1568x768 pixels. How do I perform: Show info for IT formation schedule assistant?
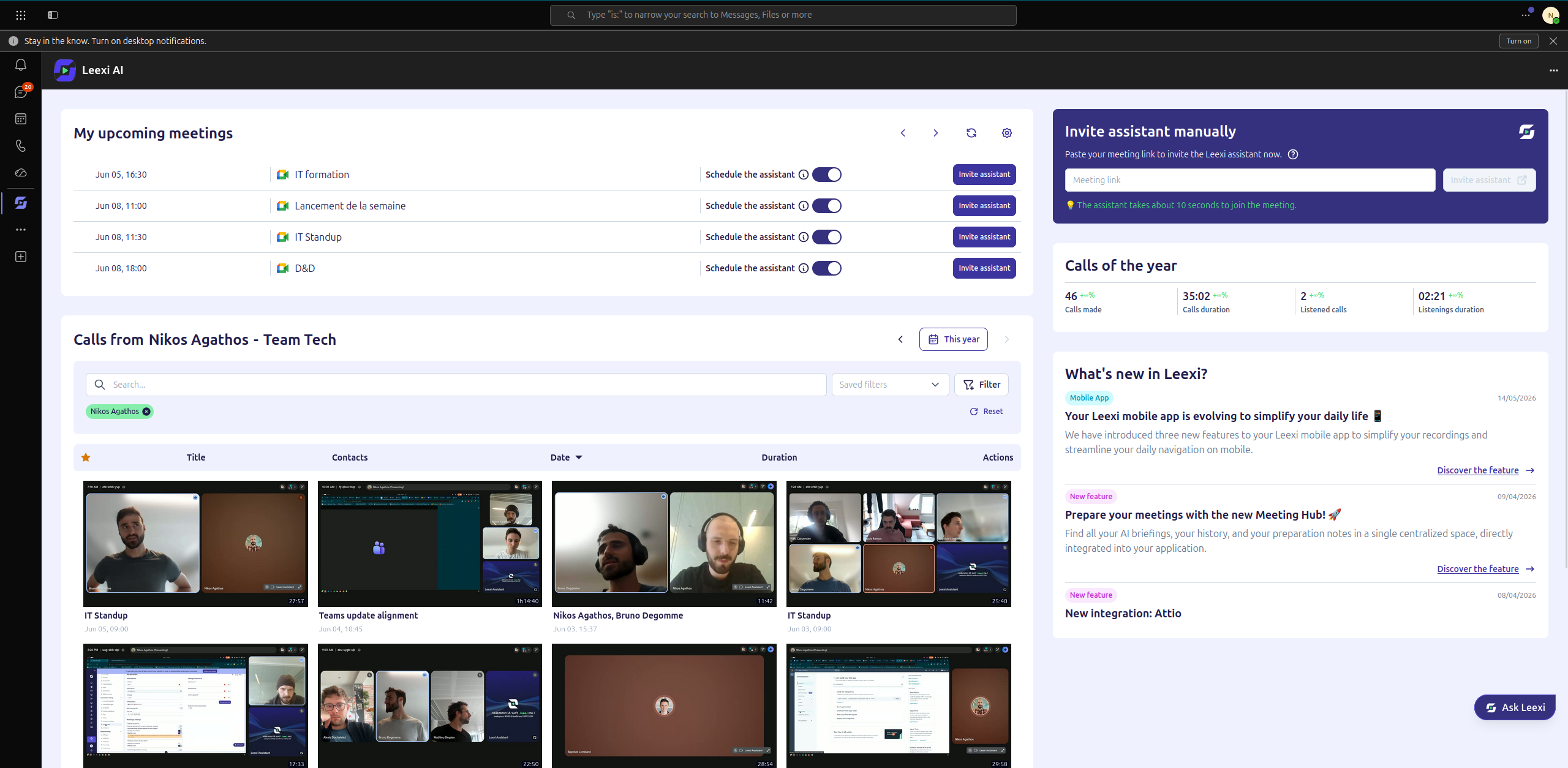(x=804, y=175)
